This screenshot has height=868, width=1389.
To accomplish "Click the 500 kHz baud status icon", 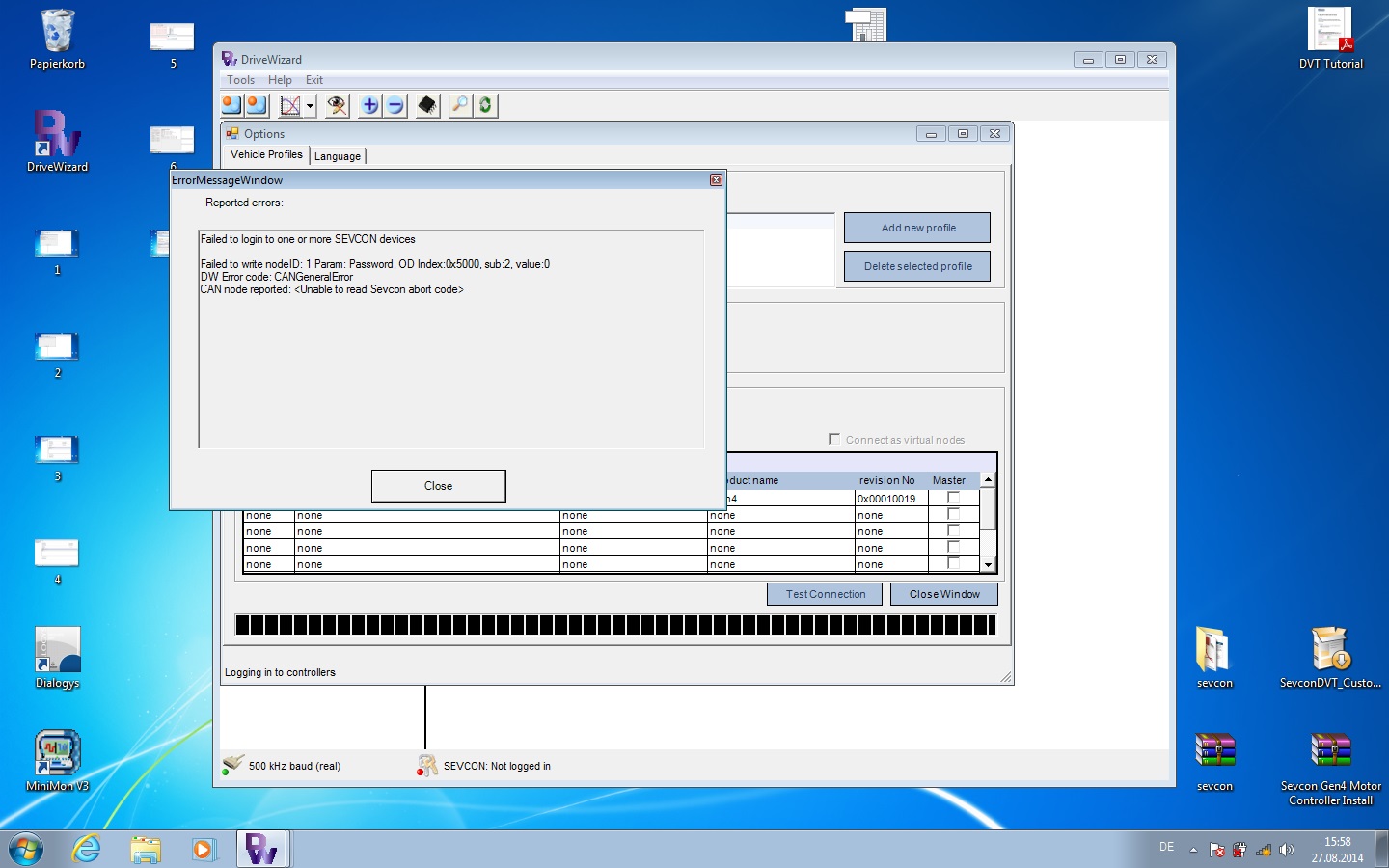I will pyautogui.click(x=232, y=765).
